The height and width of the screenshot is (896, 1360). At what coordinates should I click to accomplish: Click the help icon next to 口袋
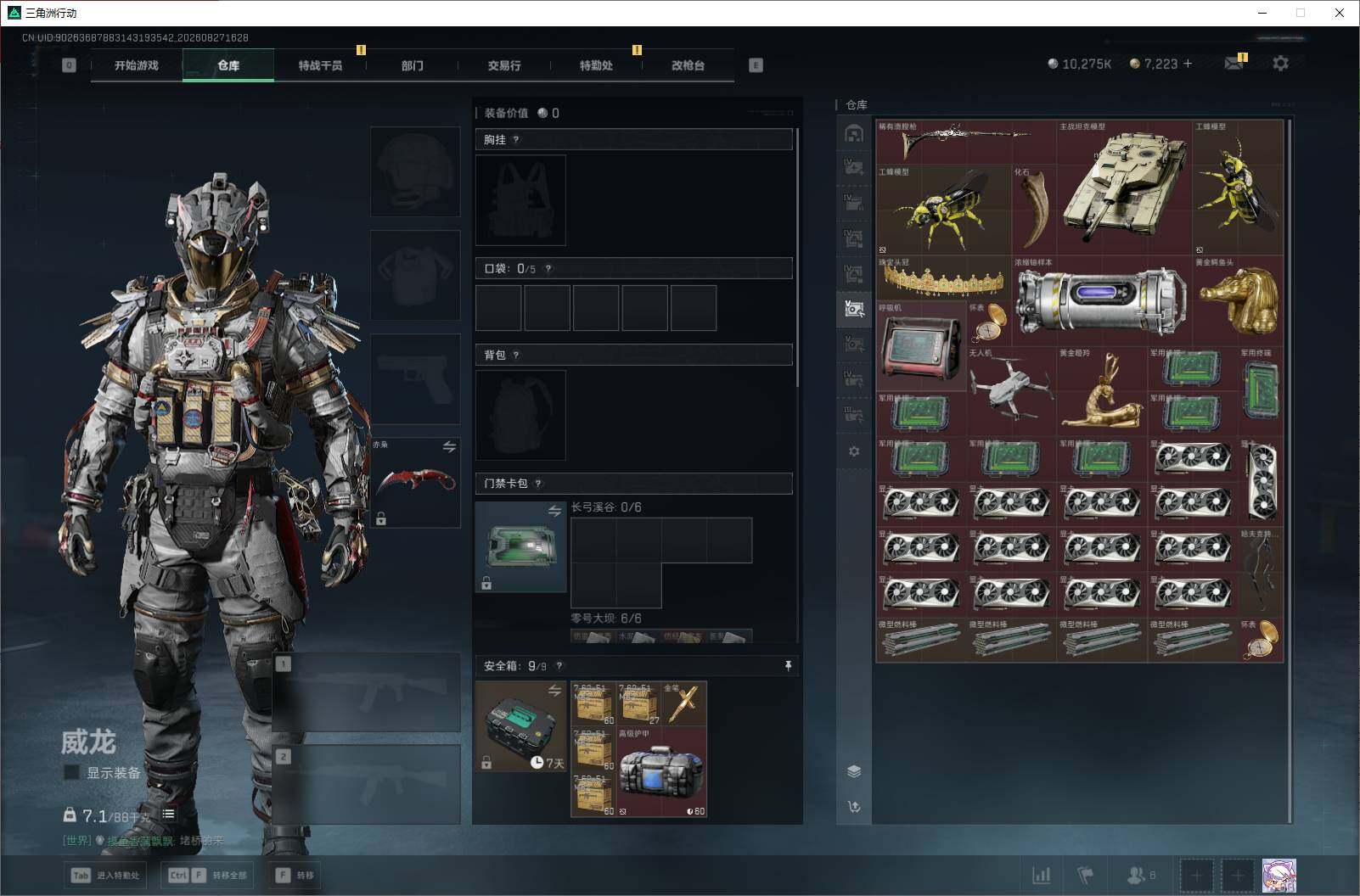(x=548, y=269)
